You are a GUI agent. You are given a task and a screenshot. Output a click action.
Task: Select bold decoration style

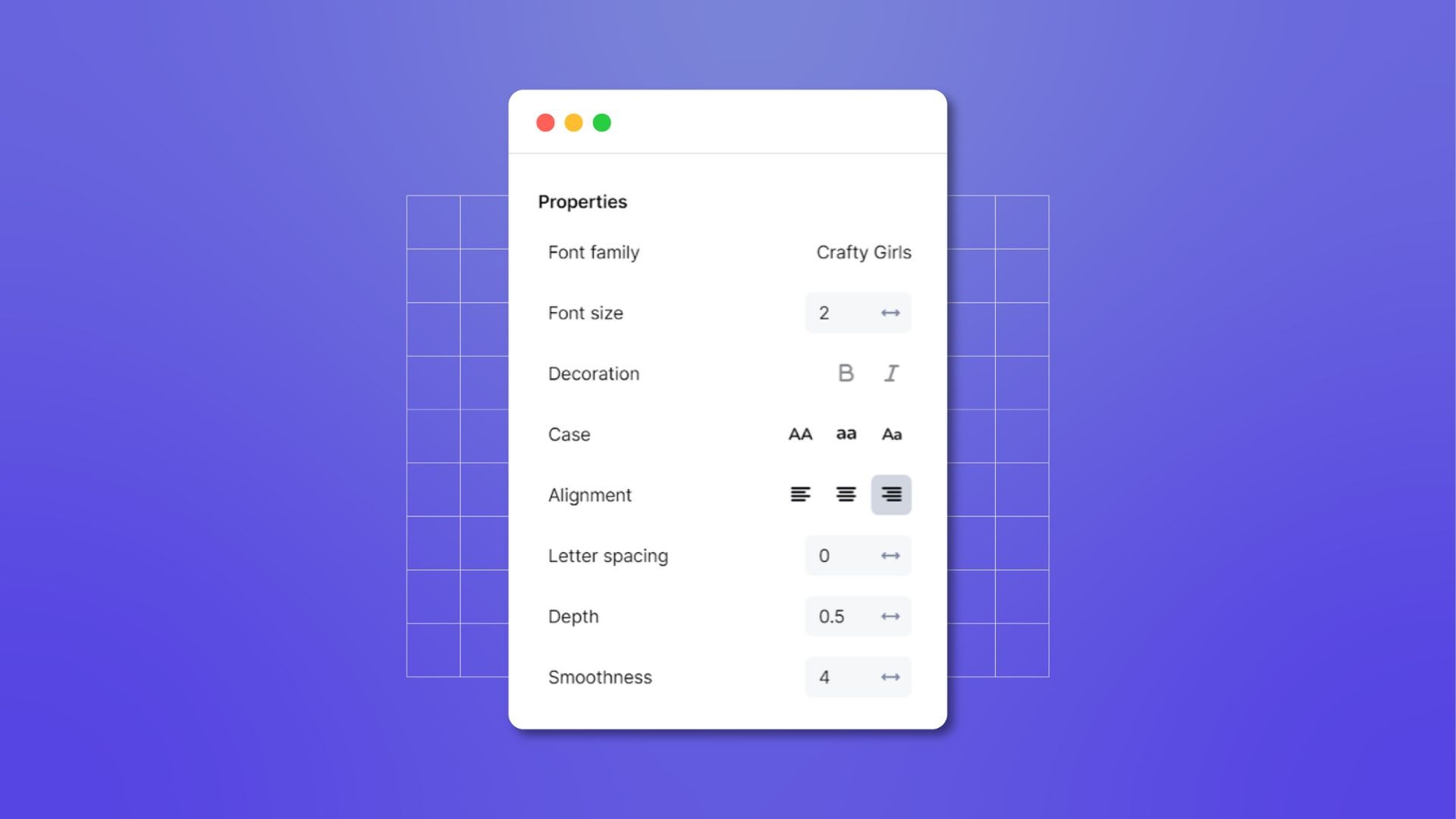coord(845,373)
